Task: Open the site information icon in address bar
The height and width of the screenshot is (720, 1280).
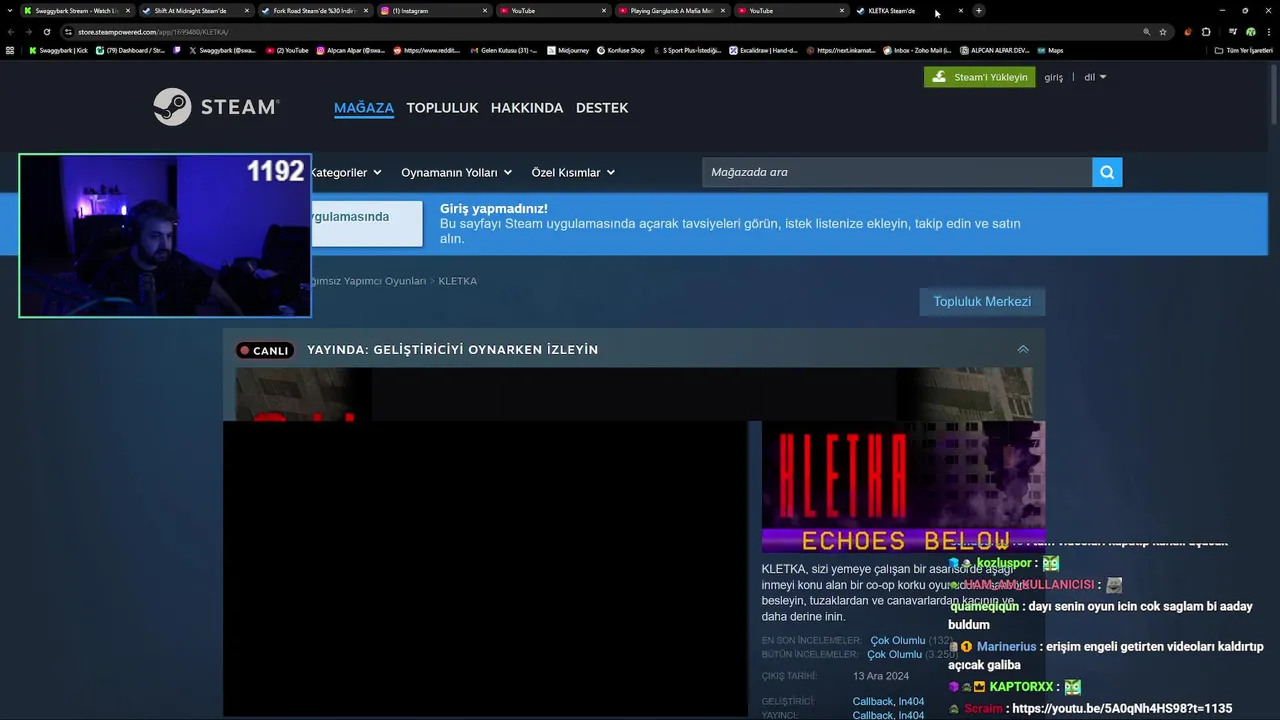Action: click(x=68, y=32)
